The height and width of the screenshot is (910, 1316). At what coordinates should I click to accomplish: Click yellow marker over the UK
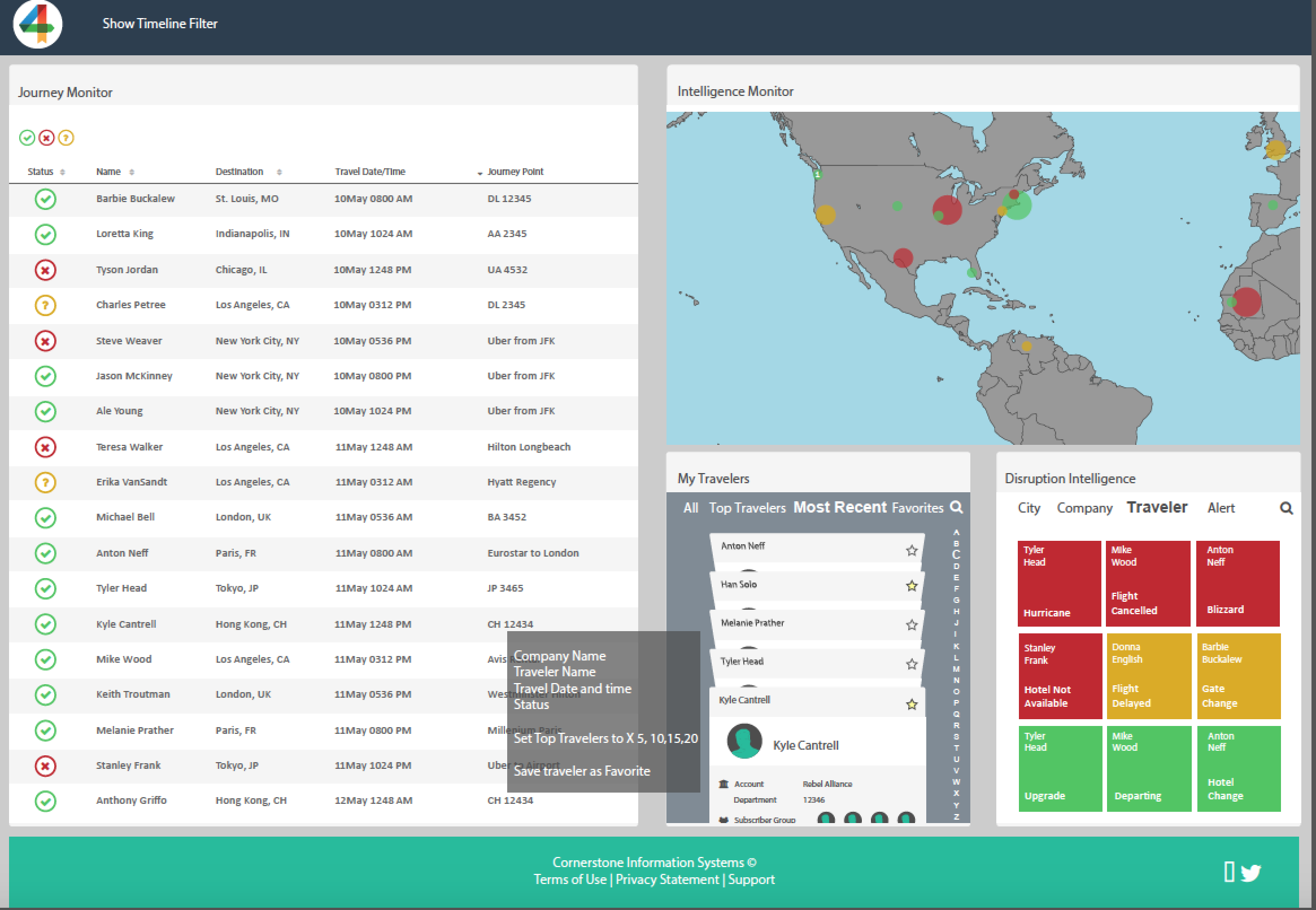coord(1275,150)
